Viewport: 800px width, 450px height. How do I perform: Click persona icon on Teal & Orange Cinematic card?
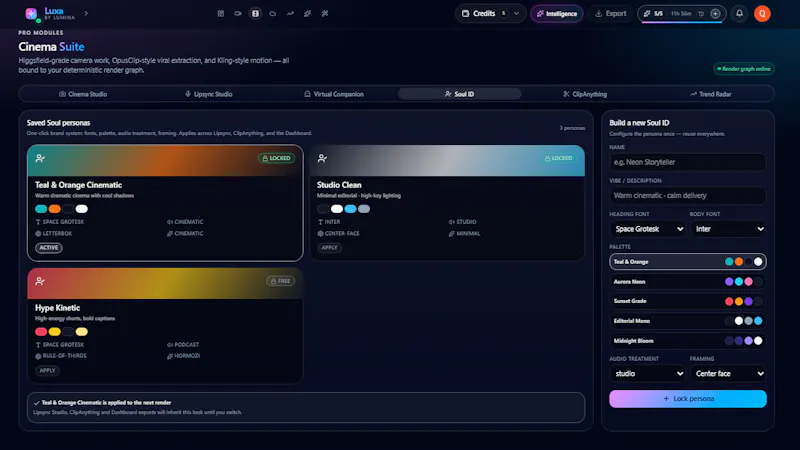[x=40, y=158]
